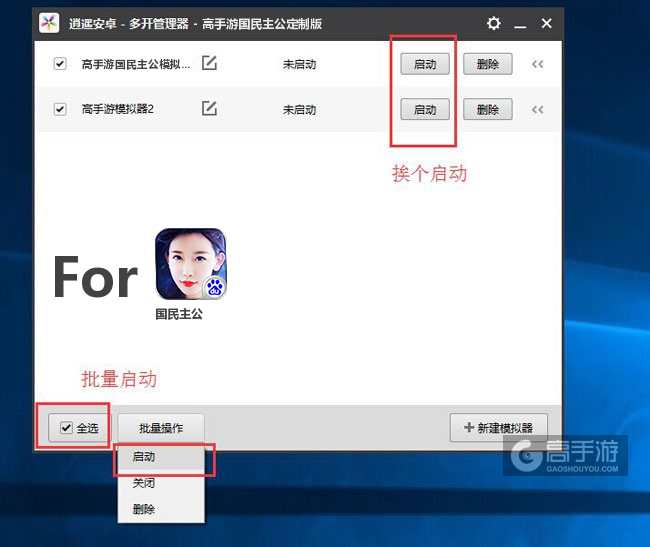This screenshot has height=547, width=650.
Task: Edit name of 高手游国民主公模拟 emulator
Action: click(209, 63)
